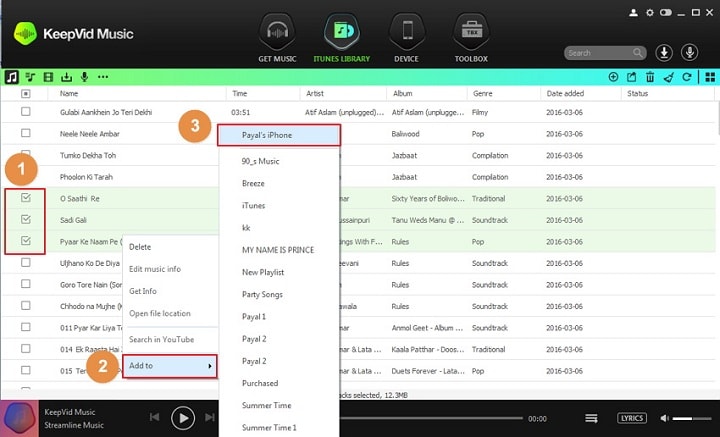The image size is (720, 437).
Task: Select the video filmstrip view icon
Action: pos(48,77)
